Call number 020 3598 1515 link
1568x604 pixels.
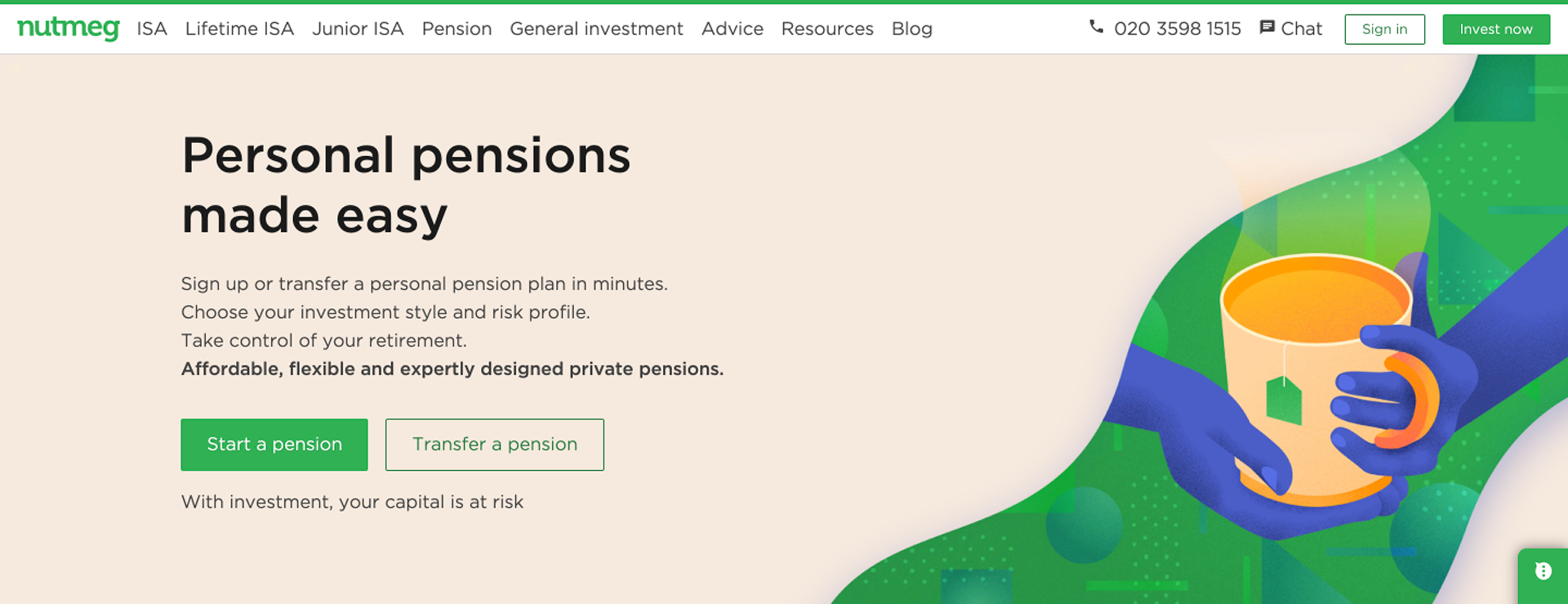pos(1177,29)
